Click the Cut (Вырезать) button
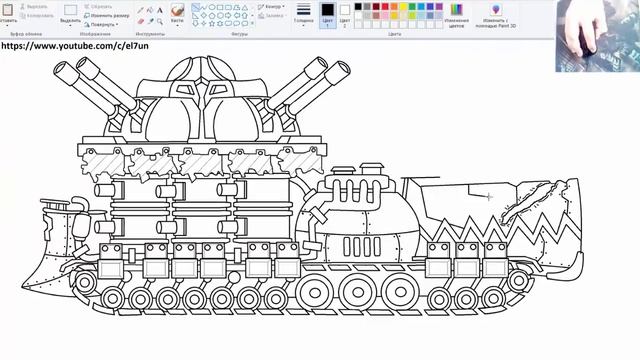640x360 pixels. pos(34,7)
